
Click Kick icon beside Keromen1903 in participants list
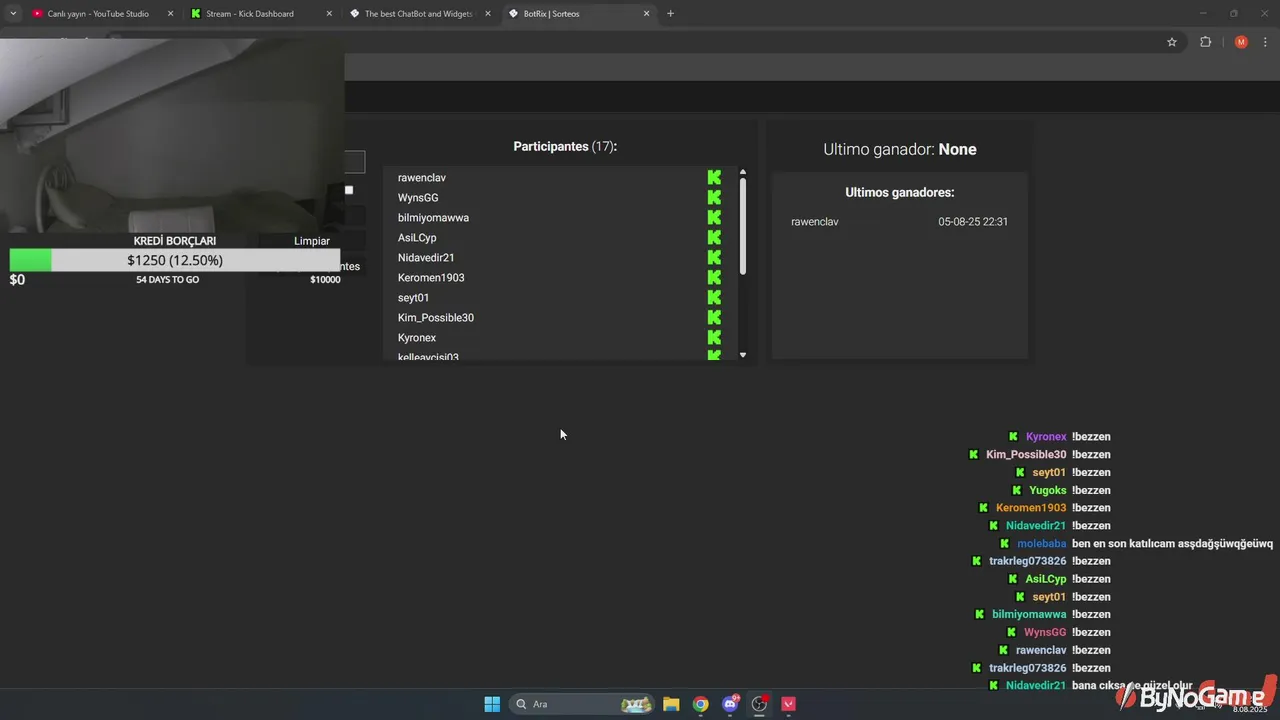pyautogui.click(x=714, y=277)
